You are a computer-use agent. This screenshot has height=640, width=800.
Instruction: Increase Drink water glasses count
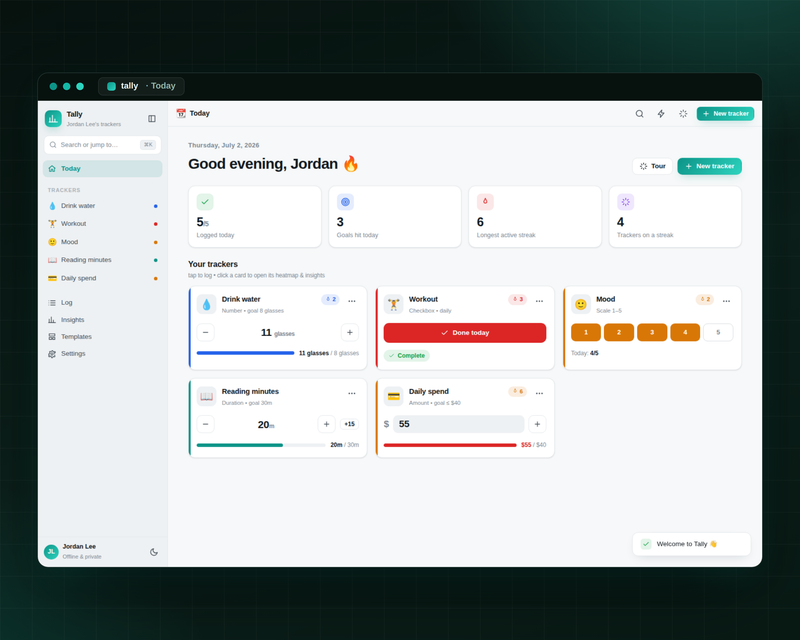[x=350, y=332]
